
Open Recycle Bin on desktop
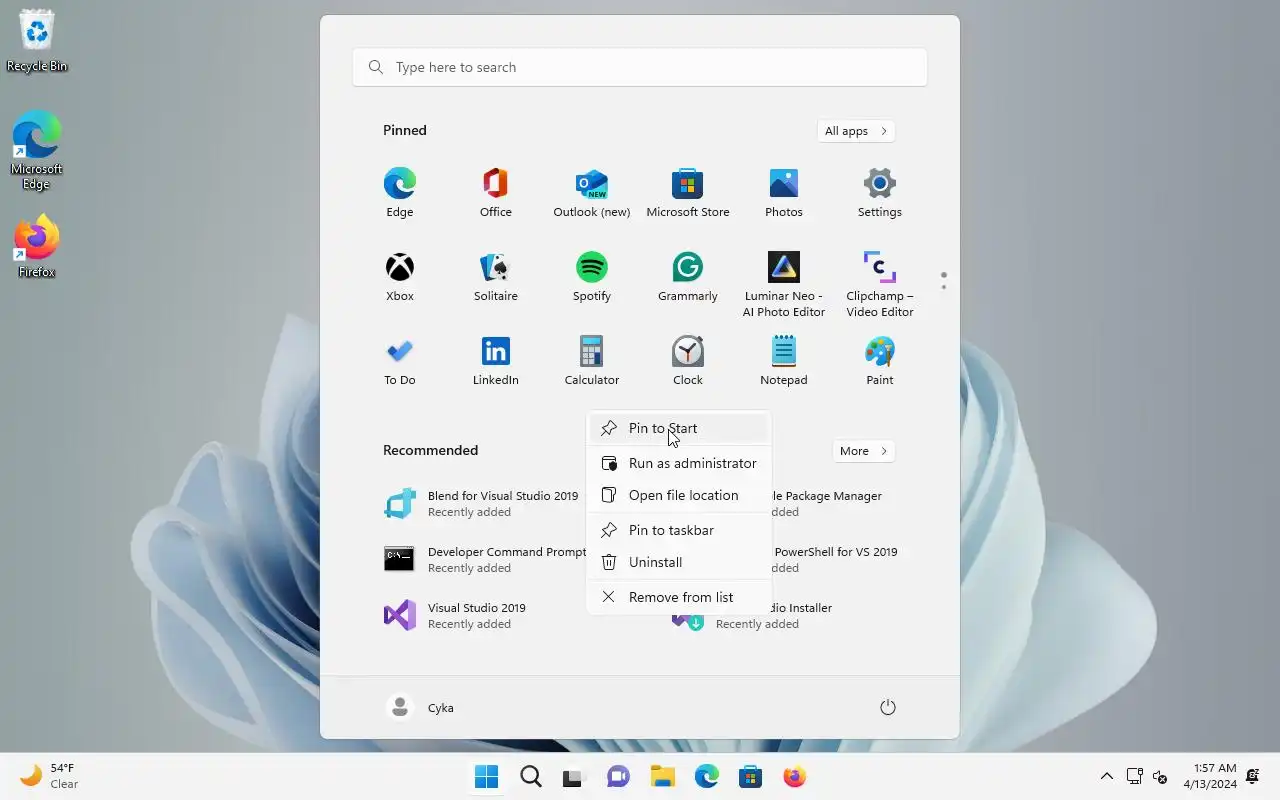tap(37, 41)
